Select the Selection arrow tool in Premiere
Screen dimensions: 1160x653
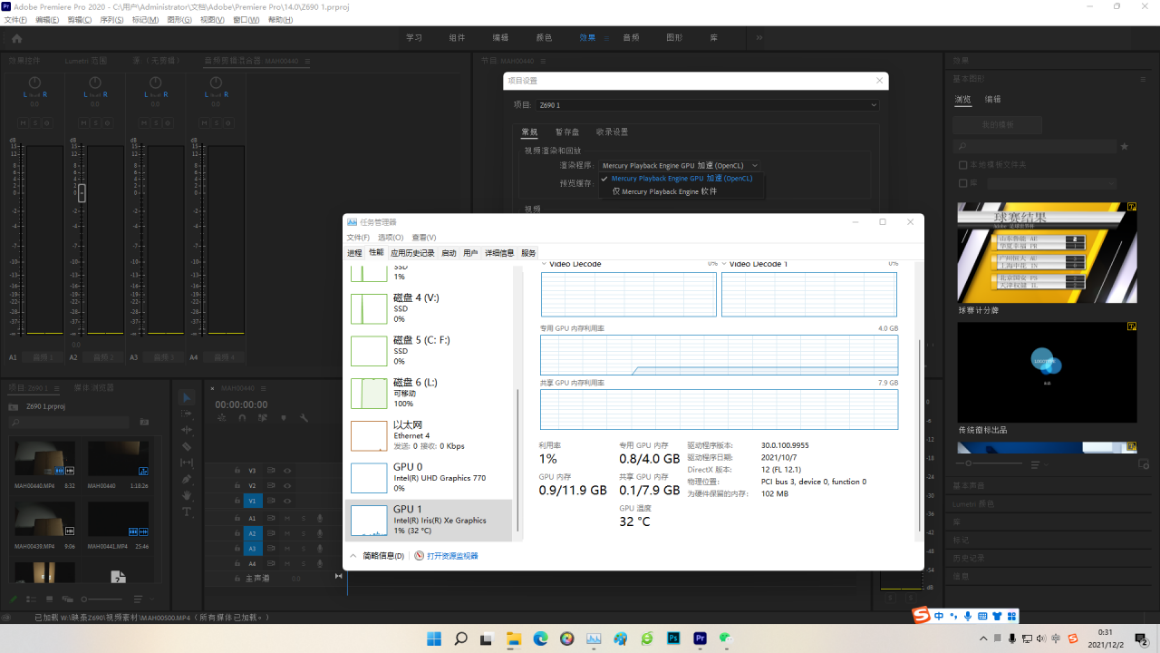(186, 398)
